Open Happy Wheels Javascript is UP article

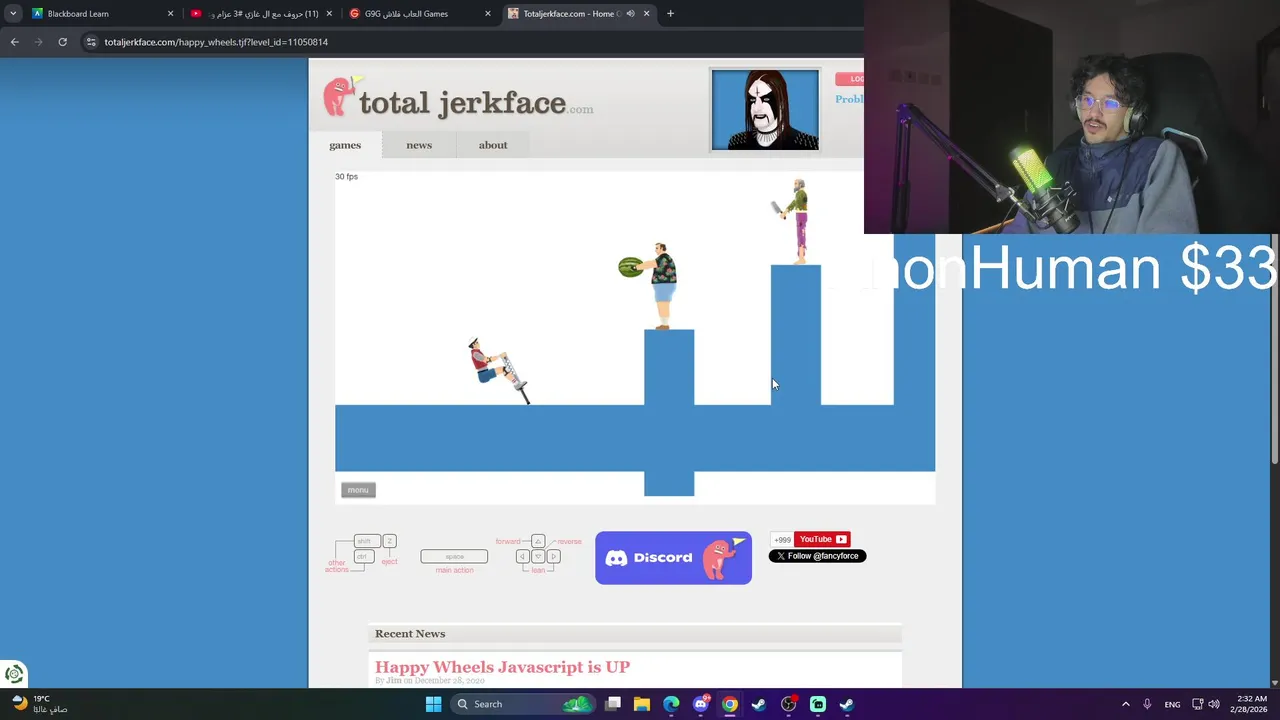pos(502,667)
